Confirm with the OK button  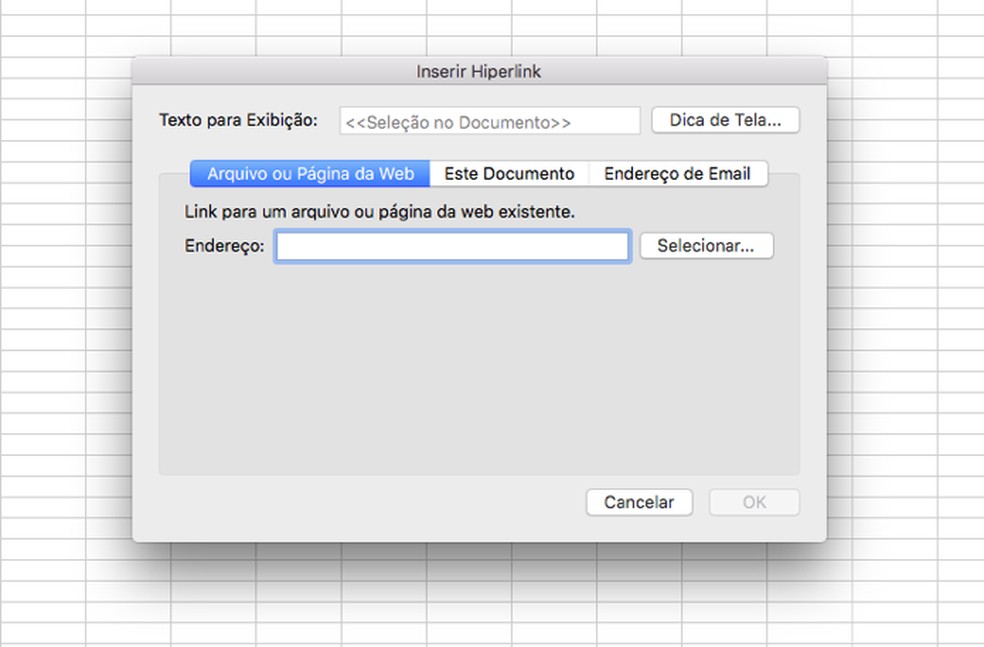(754, 502)
